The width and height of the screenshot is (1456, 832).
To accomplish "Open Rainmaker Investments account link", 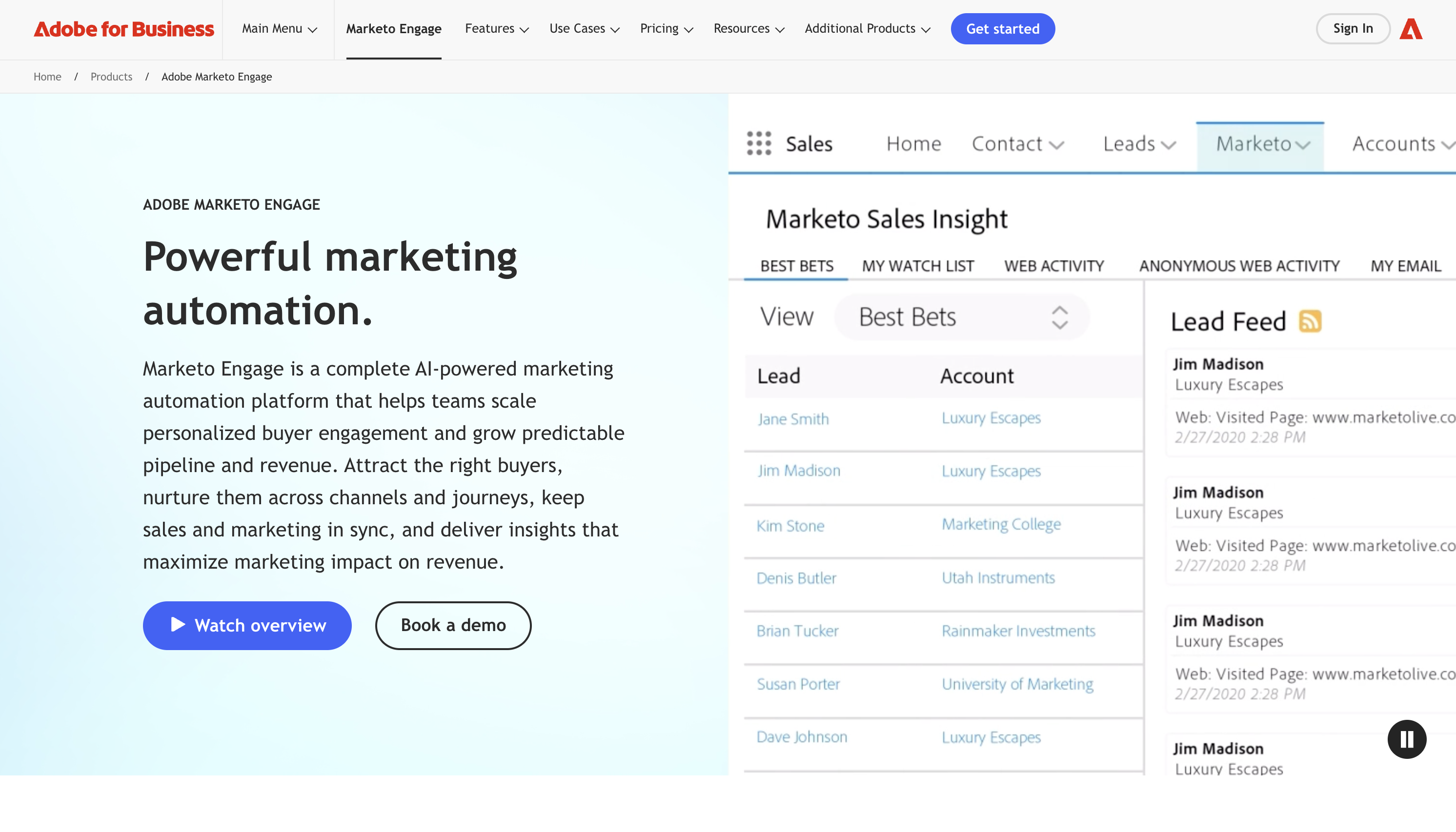I will click(x=1018, y=631).
